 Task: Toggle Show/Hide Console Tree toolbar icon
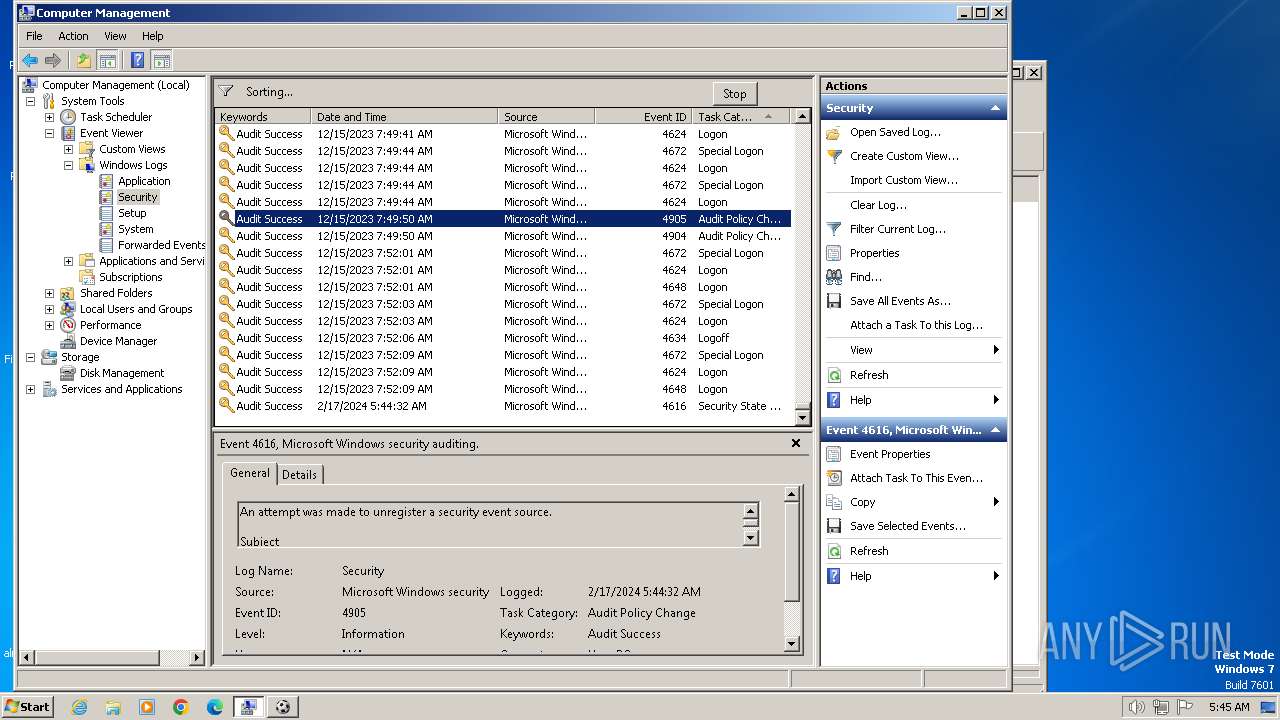tap(107, 60)
